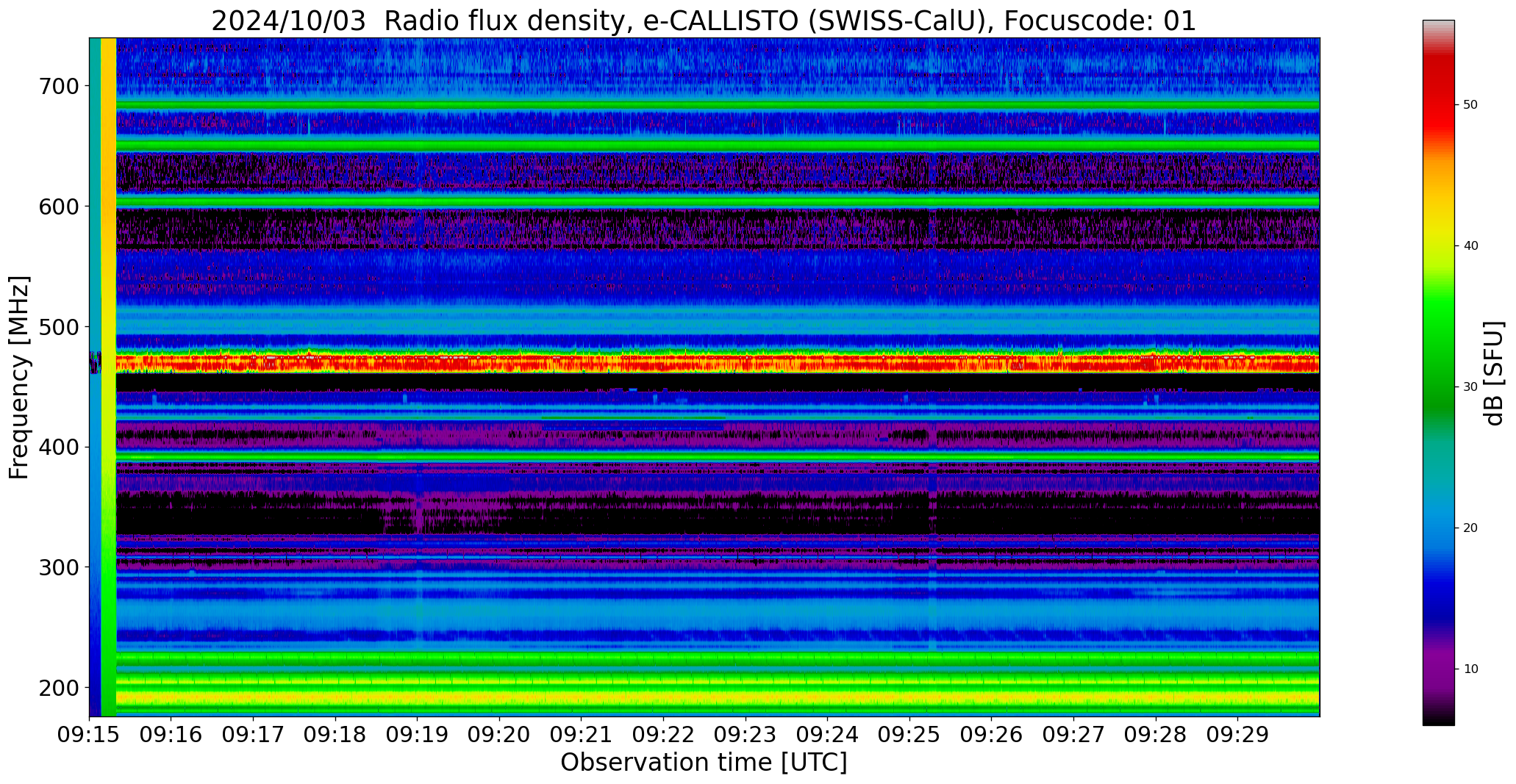The height and width of the screenshot is (784, 1516).
Task: Click the colorbar gradient scale
Action: click(x=1438, y=373)
